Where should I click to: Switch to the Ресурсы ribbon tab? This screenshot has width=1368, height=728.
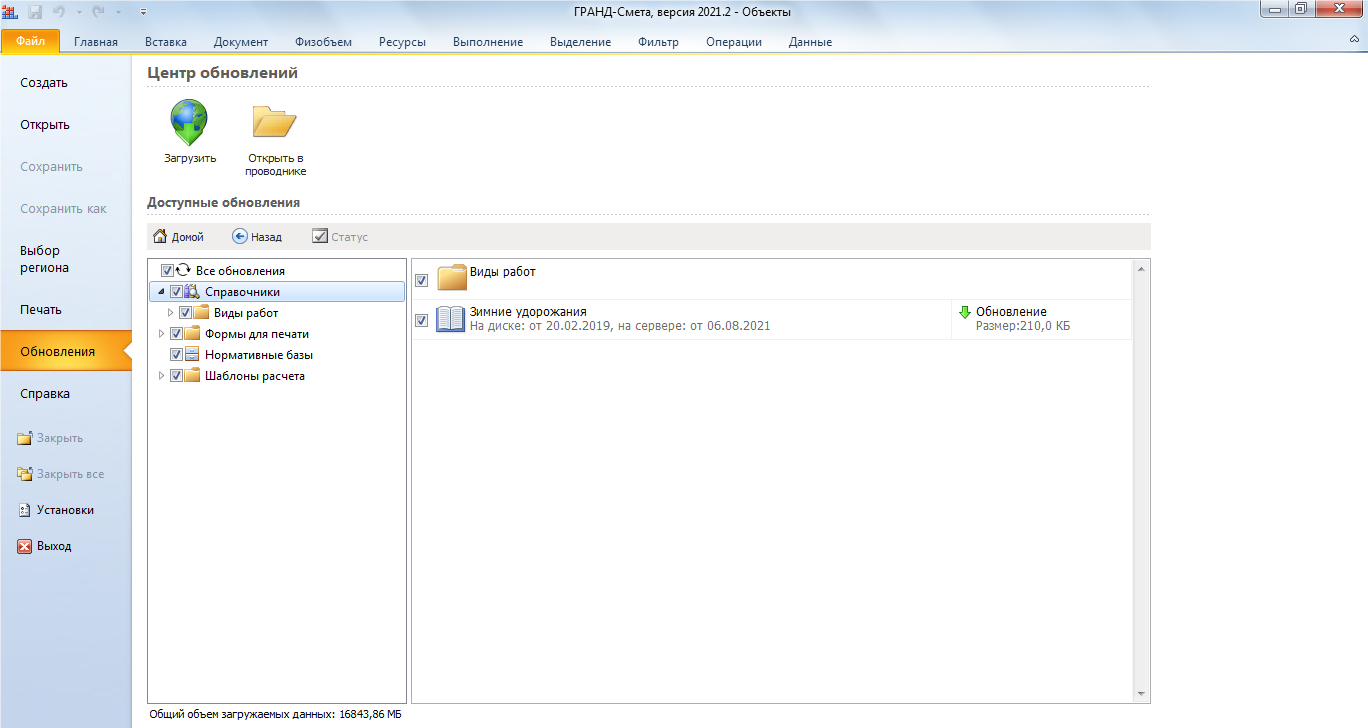(x=402, y=42)
